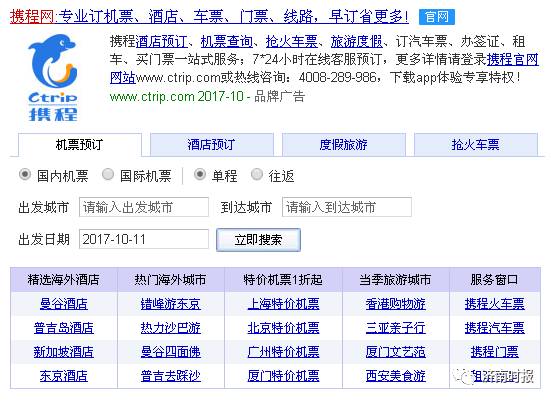
Task: Follow the 携程官网网站 link
Action: 512,59
